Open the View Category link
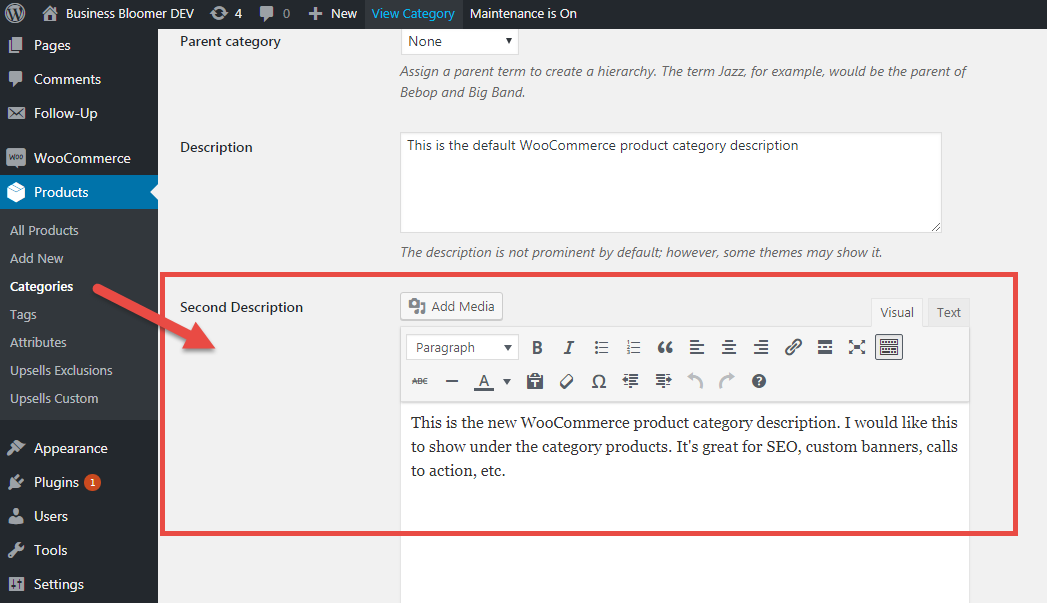This screenshot has height=603, width=1047. pyautogui.click(x=413, y=13)
